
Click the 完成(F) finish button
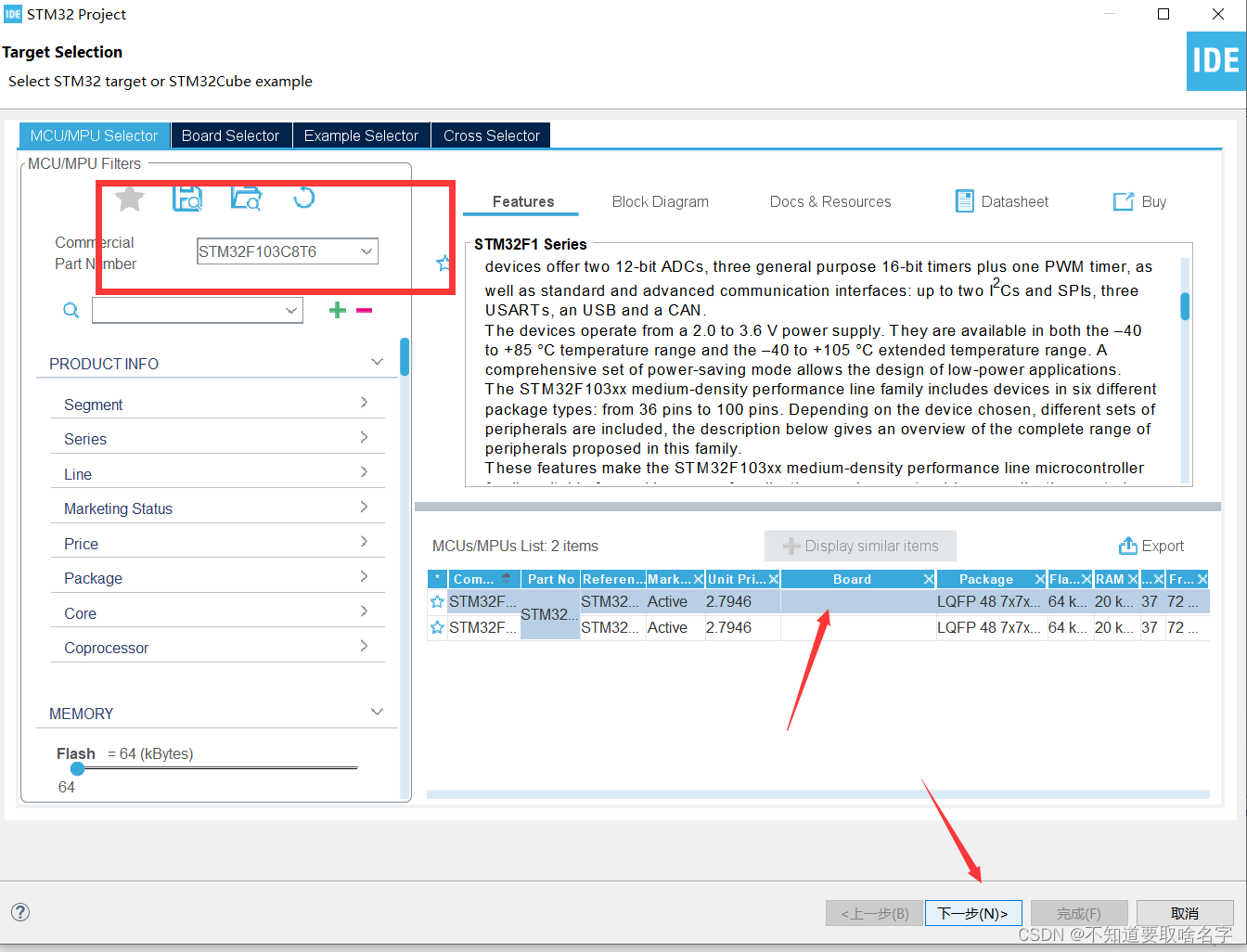[x=1079, y=913]
